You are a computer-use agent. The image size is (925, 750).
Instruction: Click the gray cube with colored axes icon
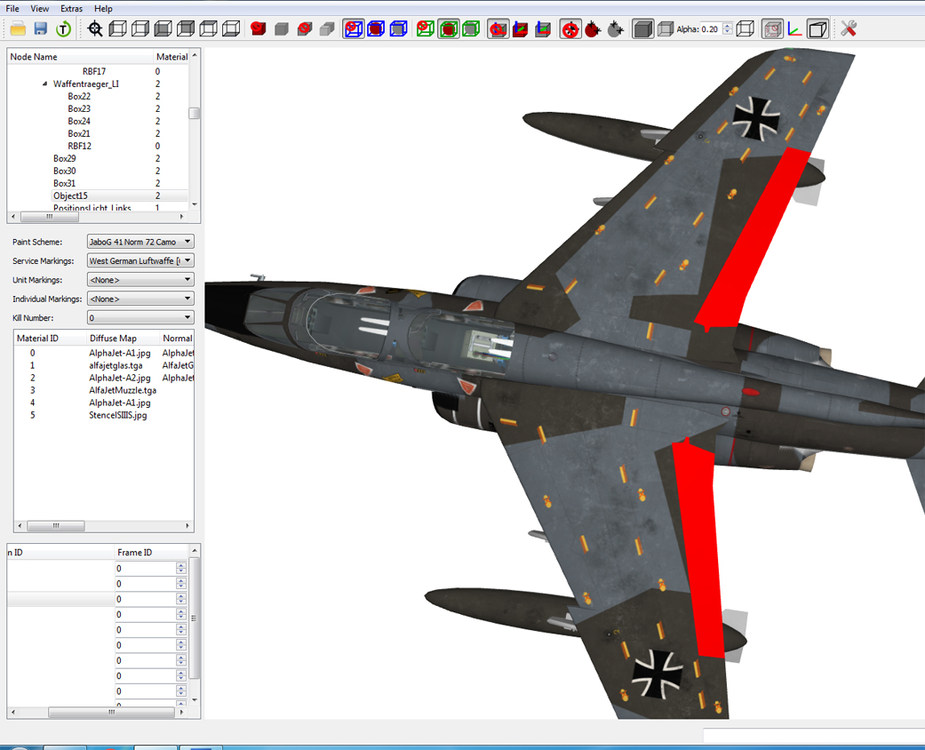point(543,28)
